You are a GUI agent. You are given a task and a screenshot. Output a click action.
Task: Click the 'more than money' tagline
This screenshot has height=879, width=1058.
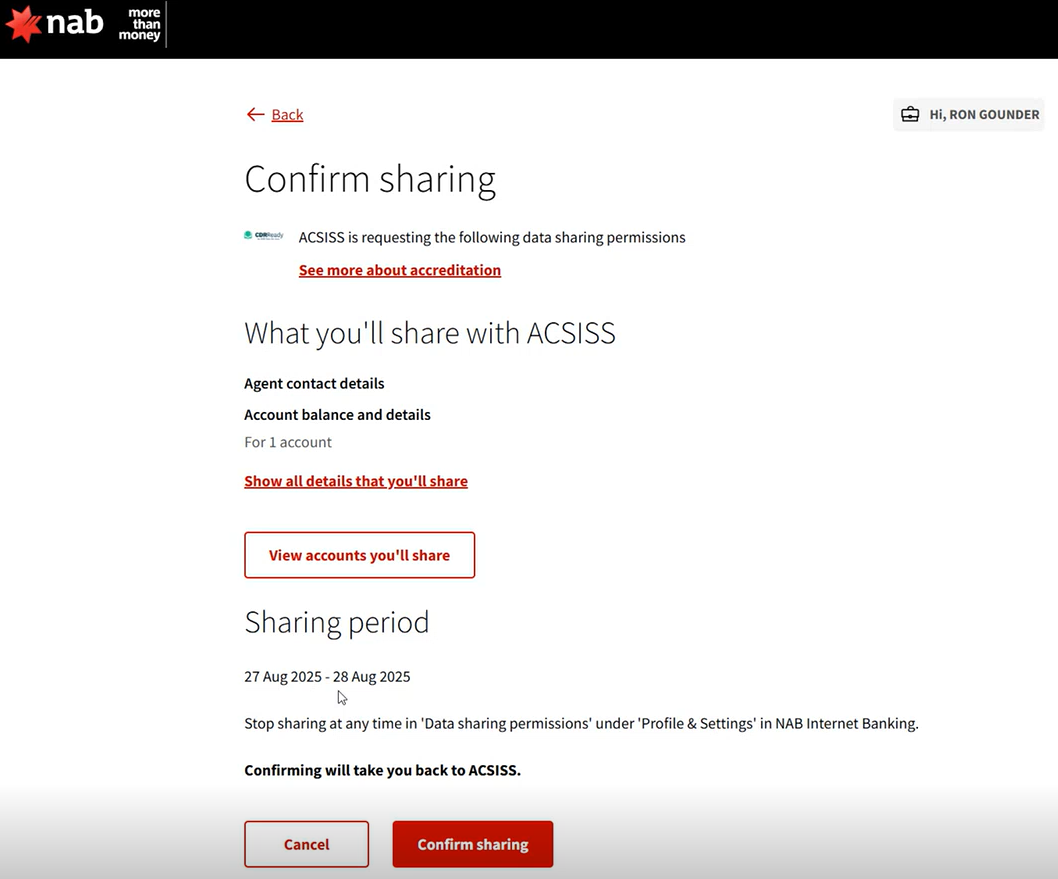pyautogui.click(x=139, y=25)
